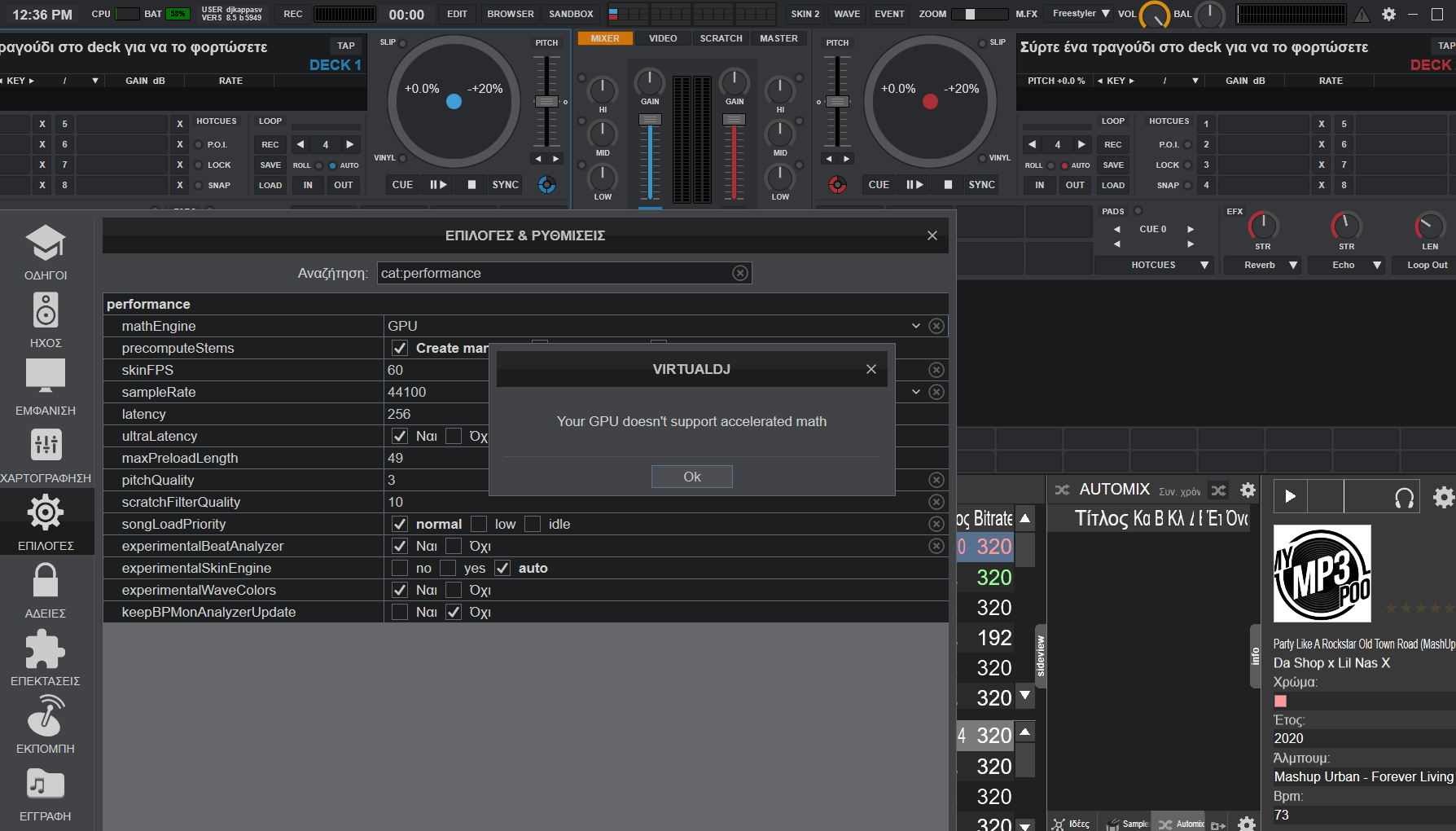Set songLoadPriority to idle
1456x831 pixels.
pyautogui.click(x=533, y=524)
